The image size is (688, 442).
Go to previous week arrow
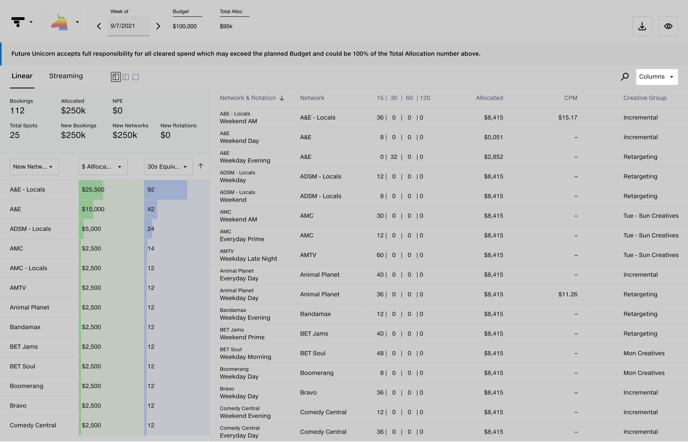(99, 26)
